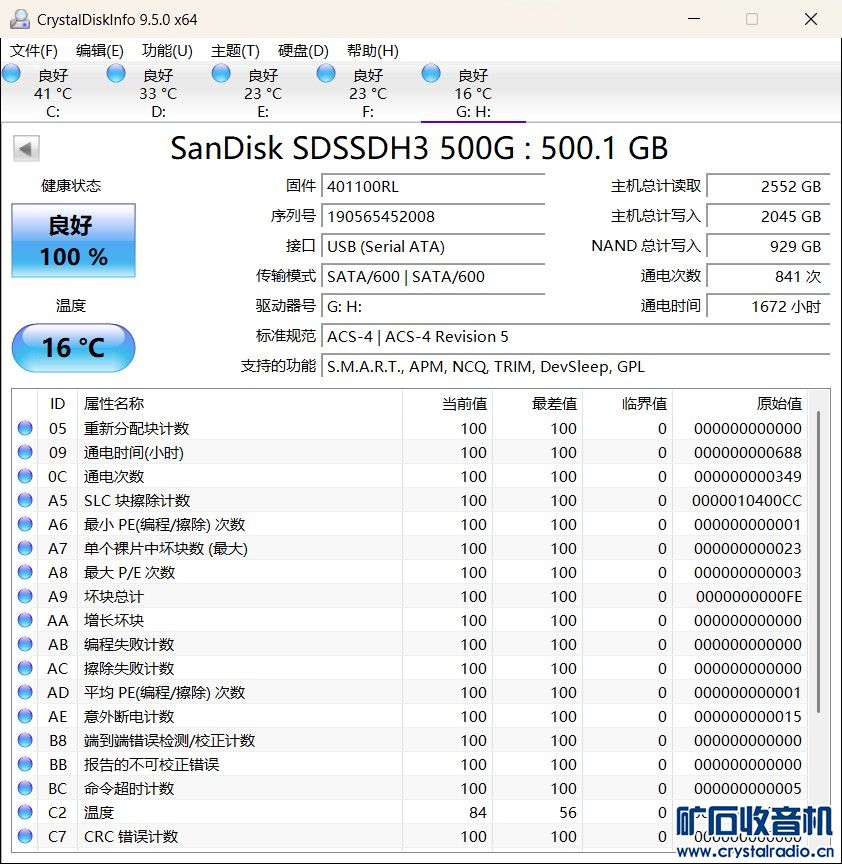Click status orb for attribute 0C row

25,476
